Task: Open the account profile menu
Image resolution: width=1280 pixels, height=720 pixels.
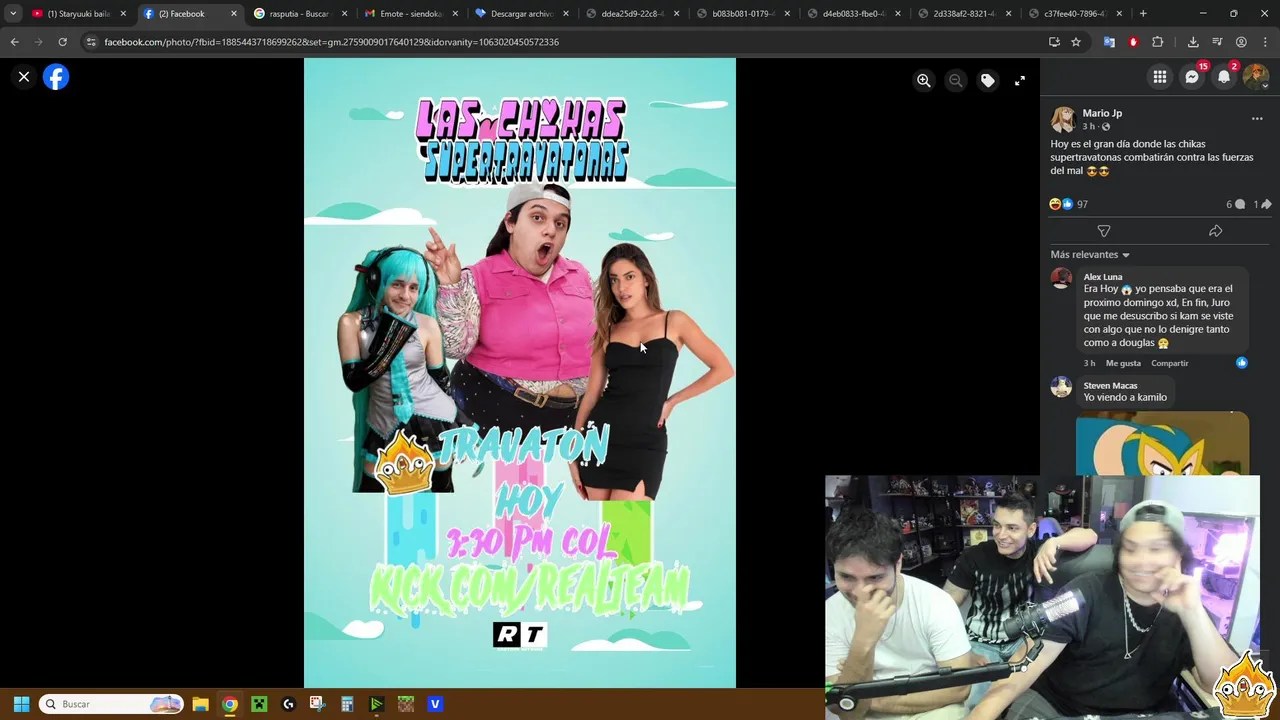Action: pos(1256,77)
